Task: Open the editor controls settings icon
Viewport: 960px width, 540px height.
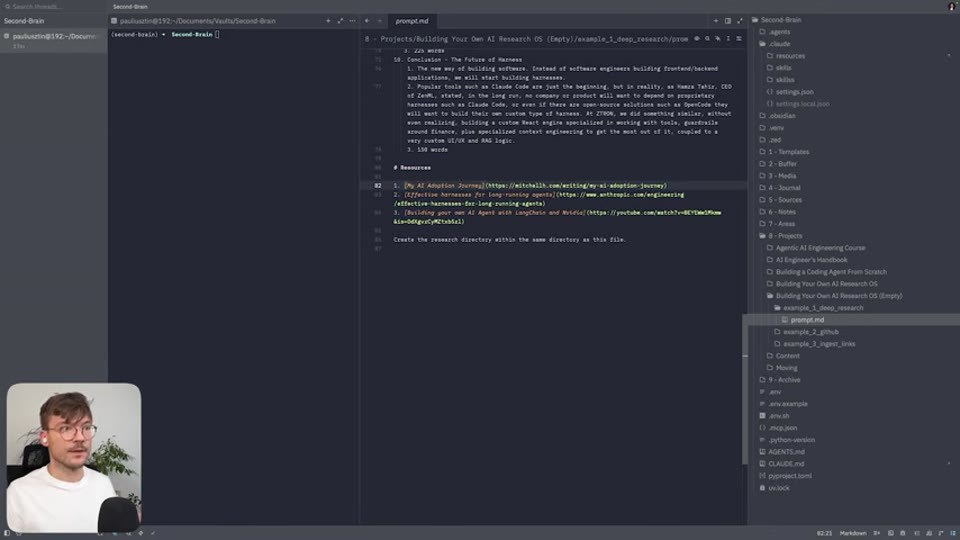Action: click(738, 39)
